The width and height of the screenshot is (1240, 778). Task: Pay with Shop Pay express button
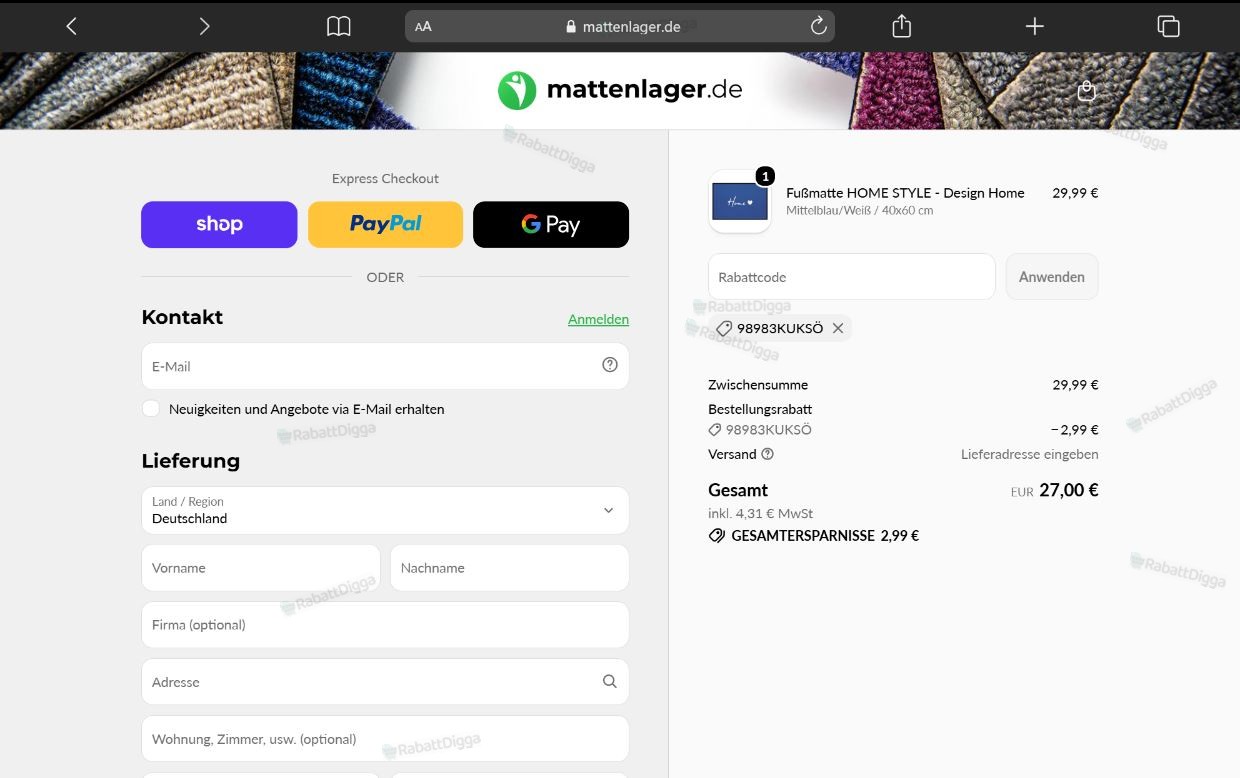click(219, 224)
